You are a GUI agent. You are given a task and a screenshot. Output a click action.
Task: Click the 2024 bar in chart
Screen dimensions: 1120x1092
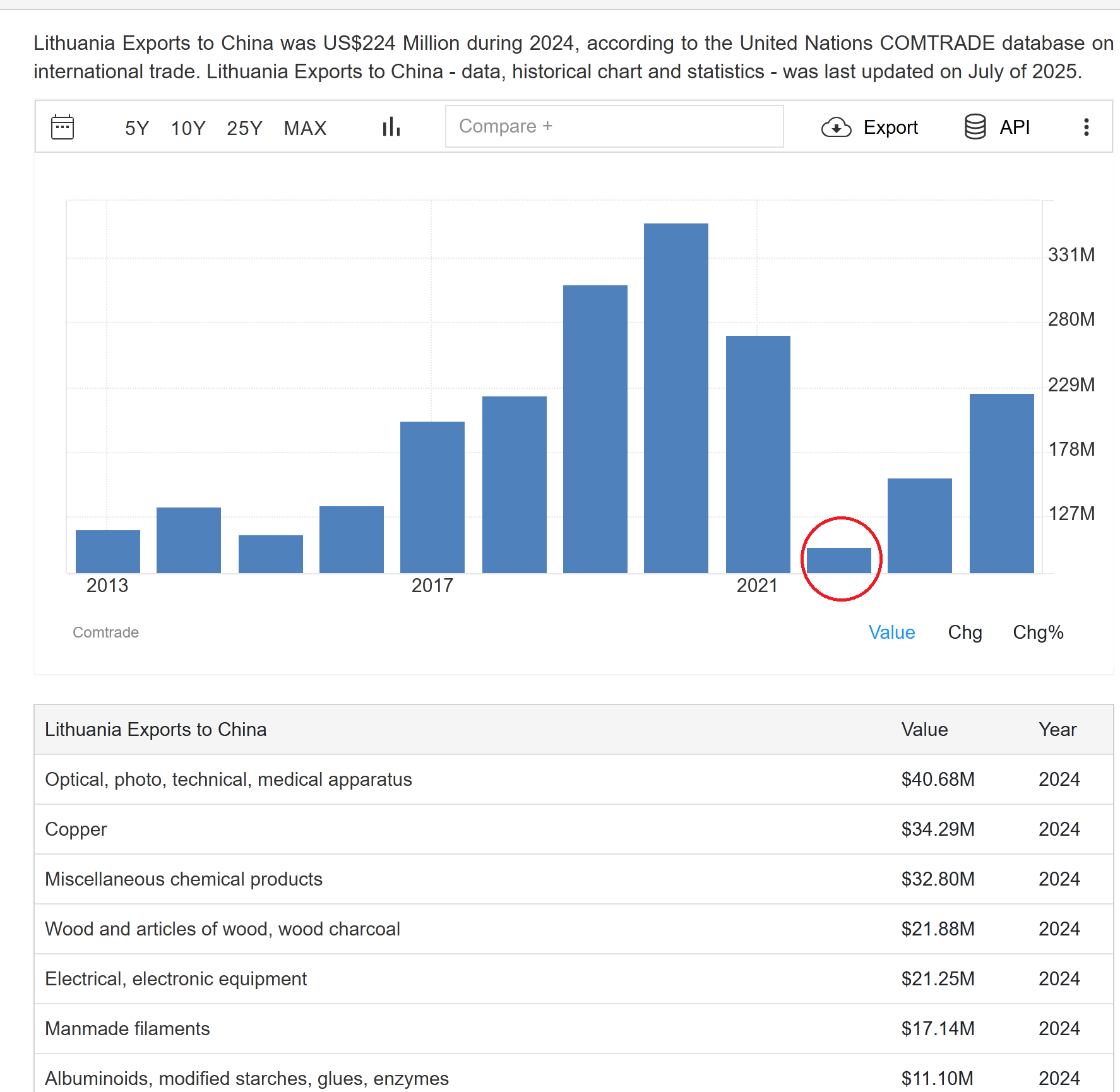click(1002, 484)
